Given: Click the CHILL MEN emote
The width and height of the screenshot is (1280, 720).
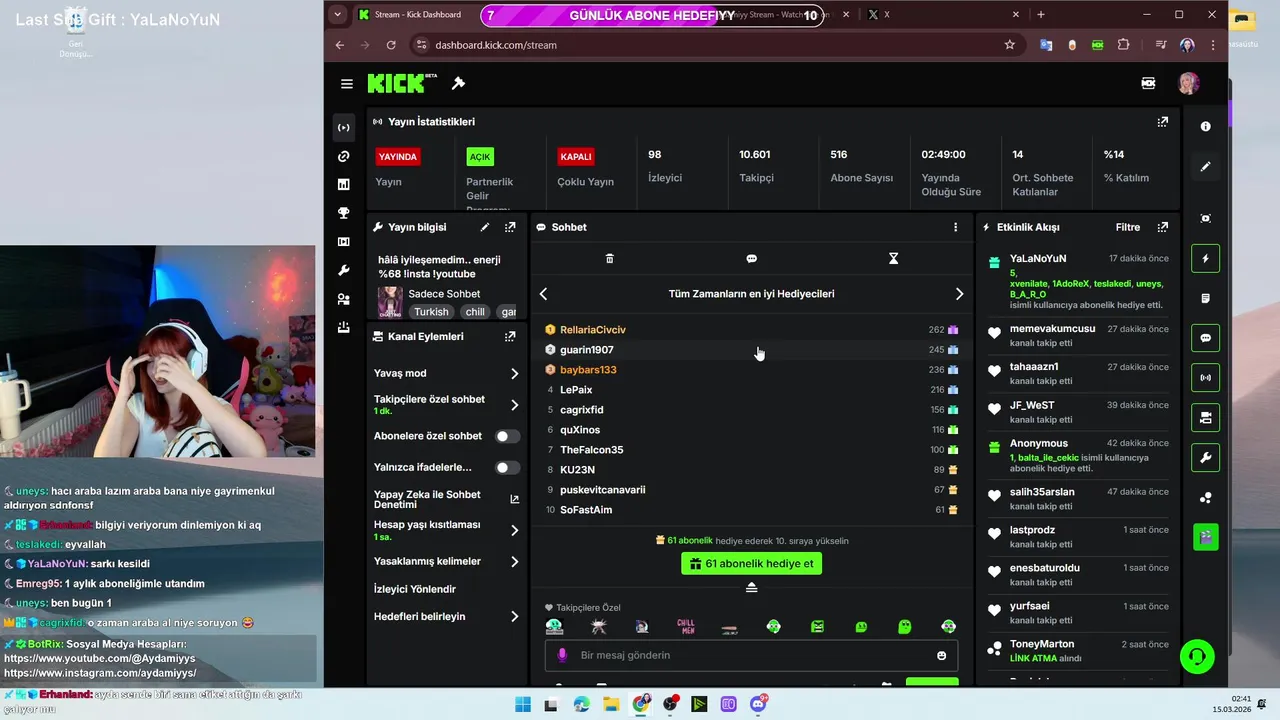Looking at the screenshot, I should point(686,627).
